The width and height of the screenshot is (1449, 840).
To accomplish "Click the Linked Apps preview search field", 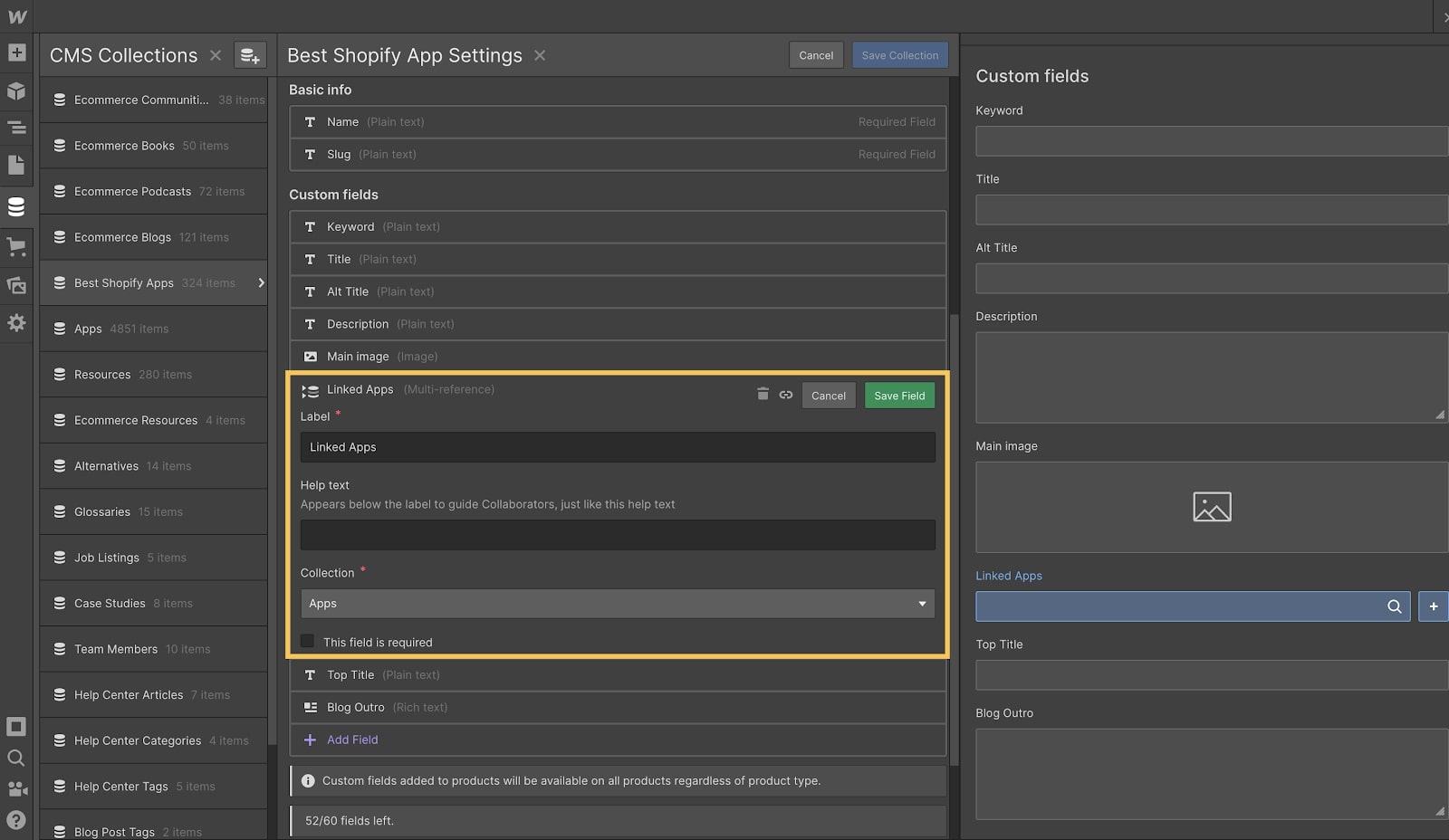I will point(1193,606).
